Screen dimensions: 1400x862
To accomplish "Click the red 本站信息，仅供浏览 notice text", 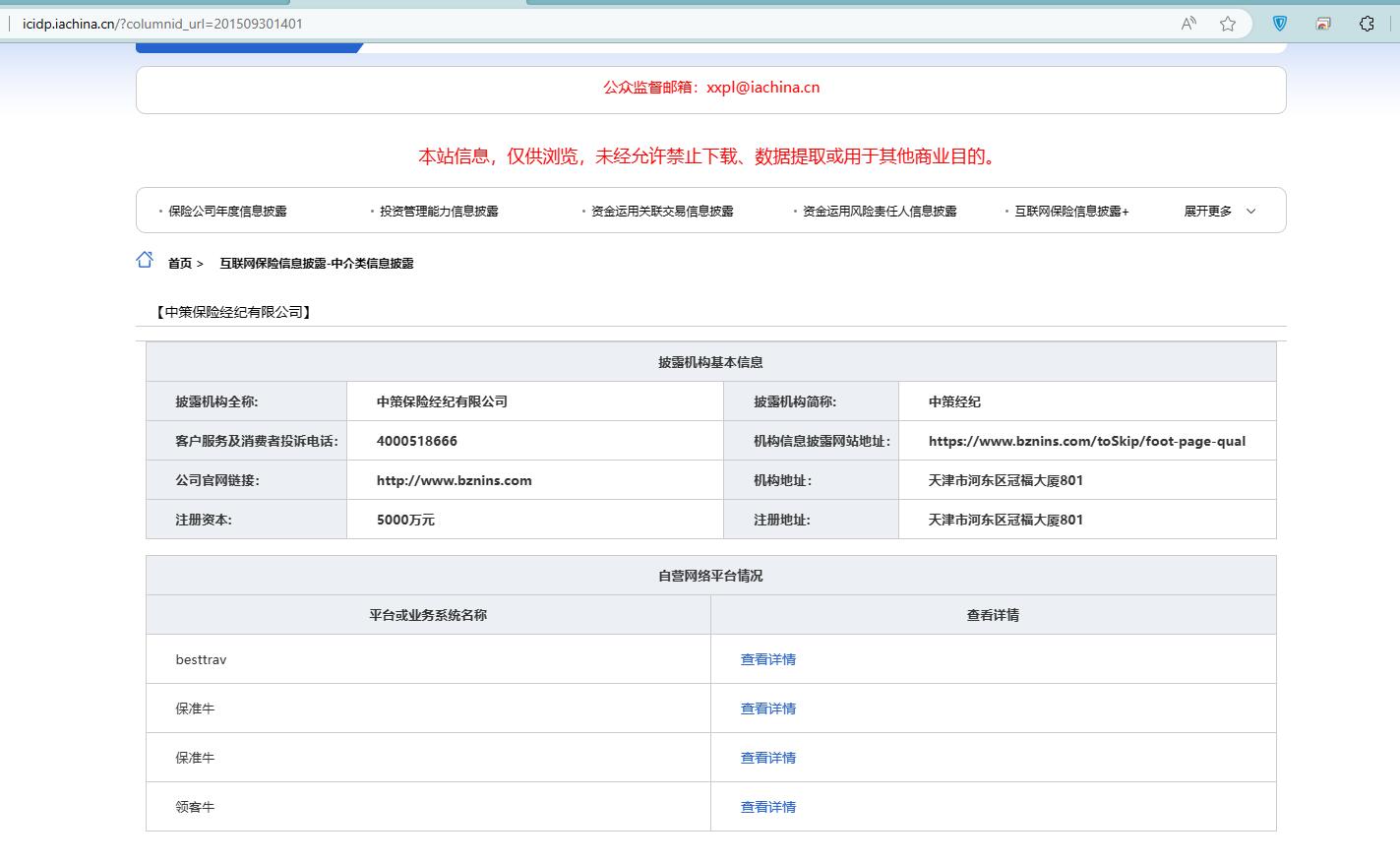I will point(710,155).
